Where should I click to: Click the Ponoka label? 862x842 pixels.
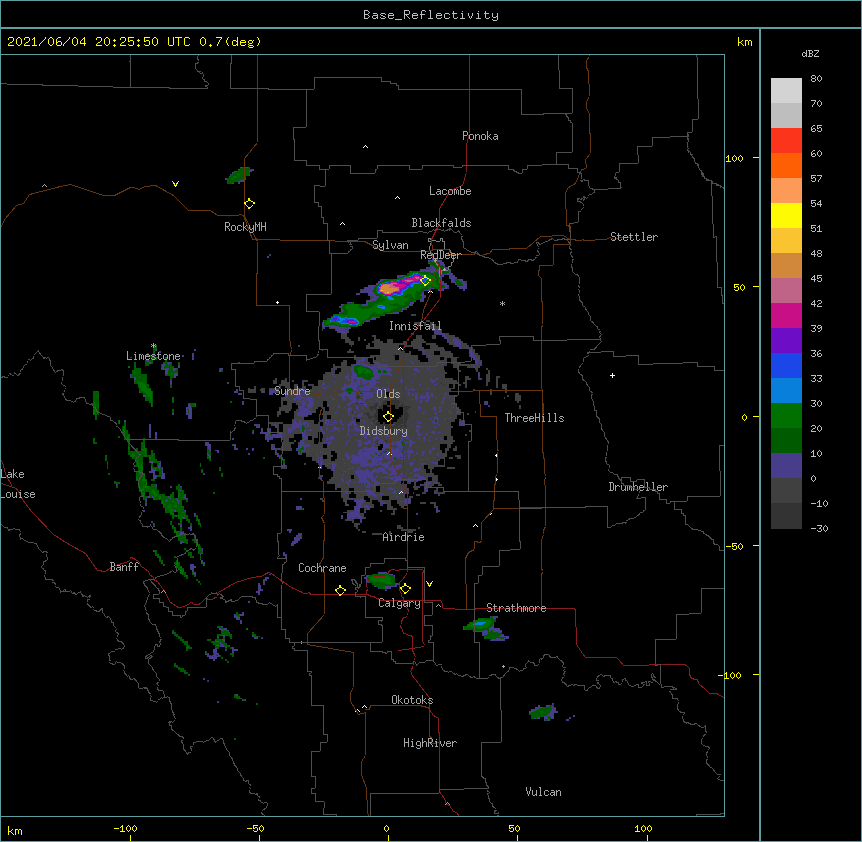(x=480, y=136)
